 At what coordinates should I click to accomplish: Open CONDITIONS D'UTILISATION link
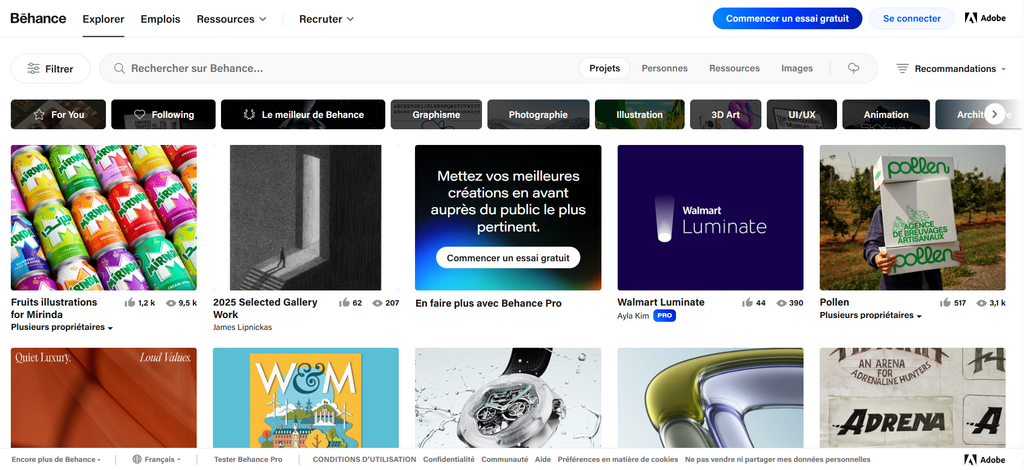pyautogui.click(x=364, y=460)
